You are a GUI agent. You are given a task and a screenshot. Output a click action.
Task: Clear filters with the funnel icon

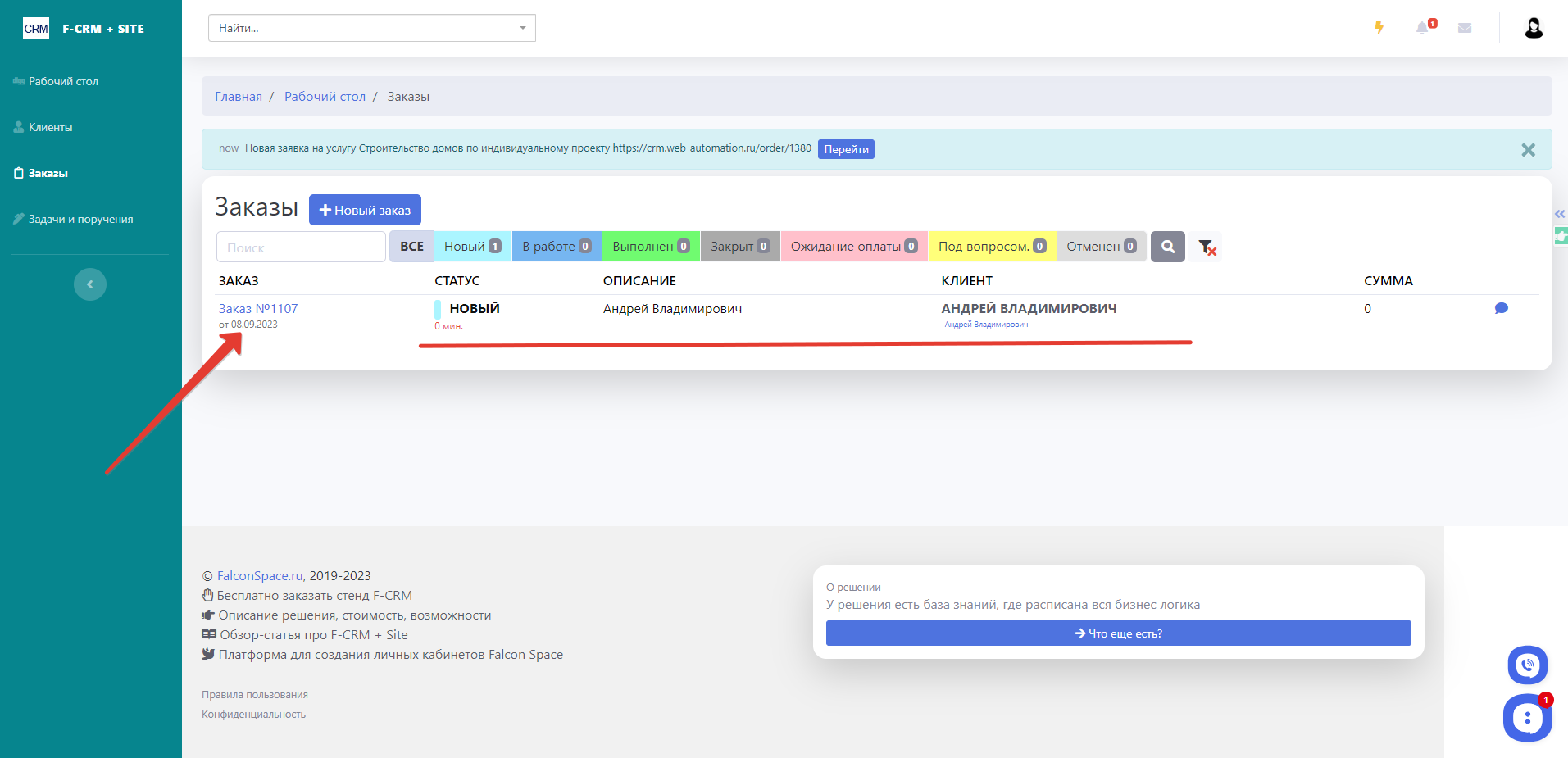coord(1207,247)
